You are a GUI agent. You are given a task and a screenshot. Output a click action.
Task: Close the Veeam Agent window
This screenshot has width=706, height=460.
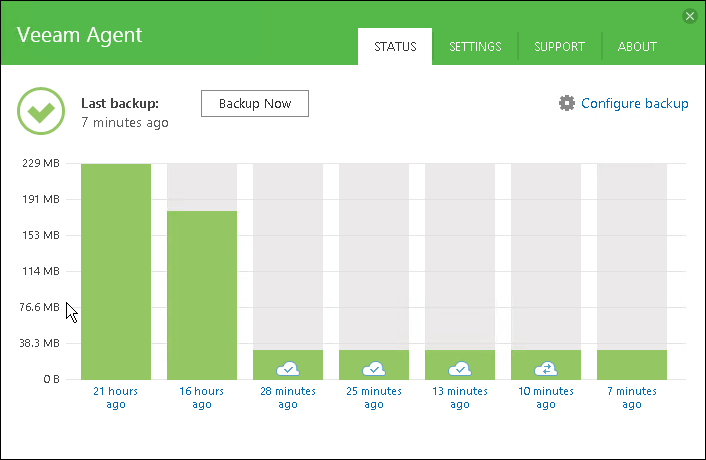pyautogui.click(x=689, y=16)
